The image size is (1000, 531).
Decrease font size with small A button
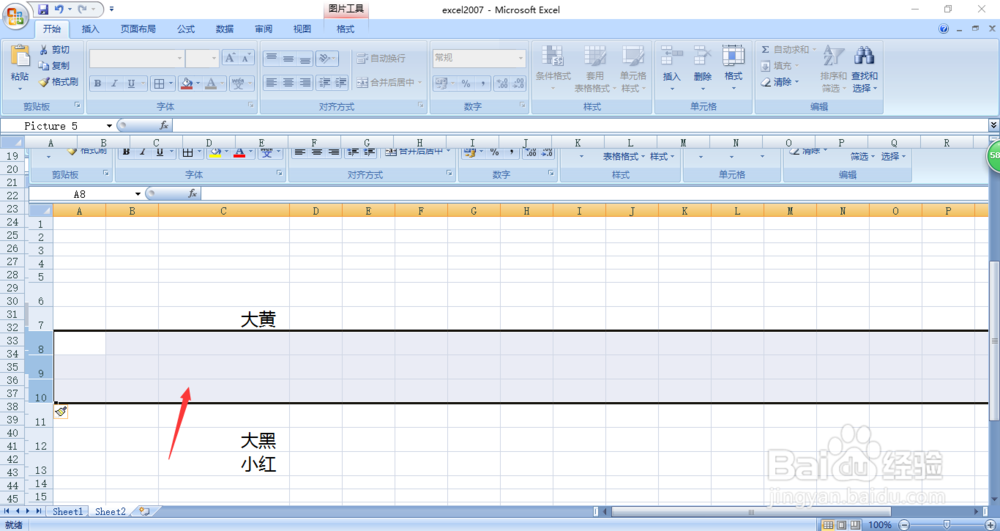246,58
